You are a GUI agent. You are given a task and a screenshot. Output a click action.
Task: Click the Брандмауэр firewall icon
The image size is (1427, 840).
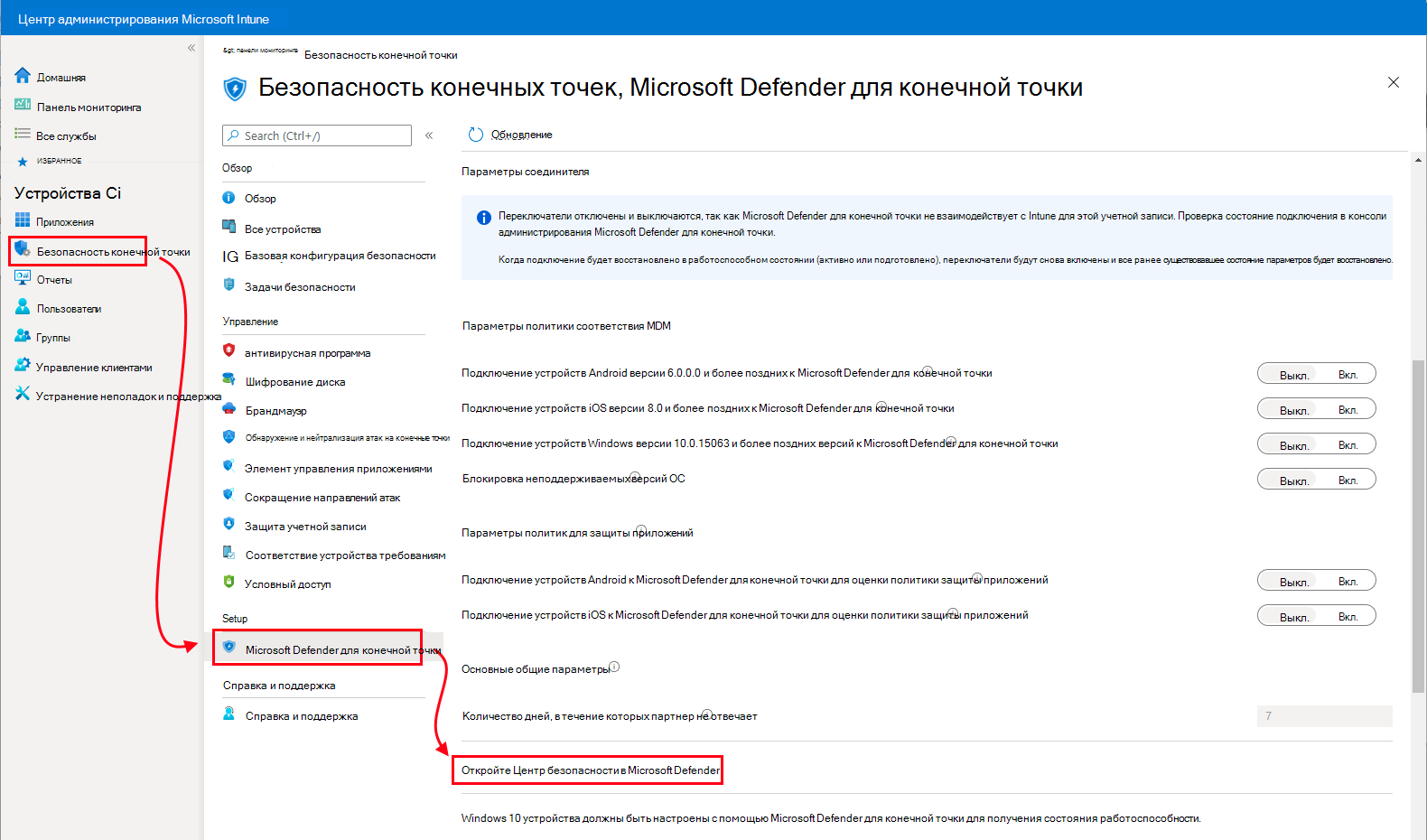click(229, 408)
